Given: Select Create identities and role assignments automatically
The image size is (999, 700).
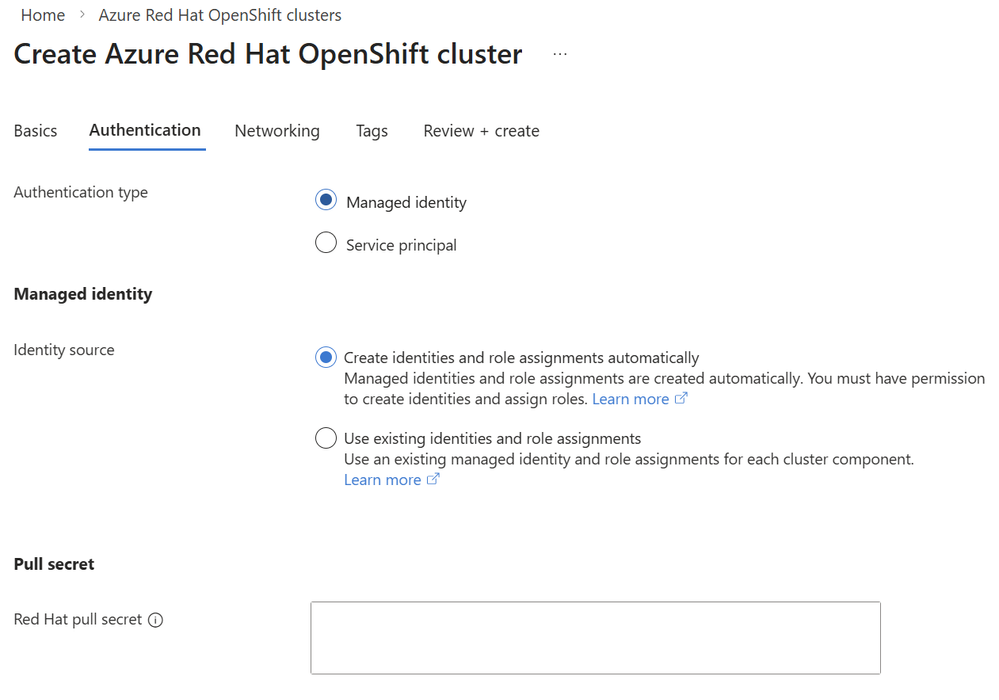Looking at the screenshot, I should 325,357.
